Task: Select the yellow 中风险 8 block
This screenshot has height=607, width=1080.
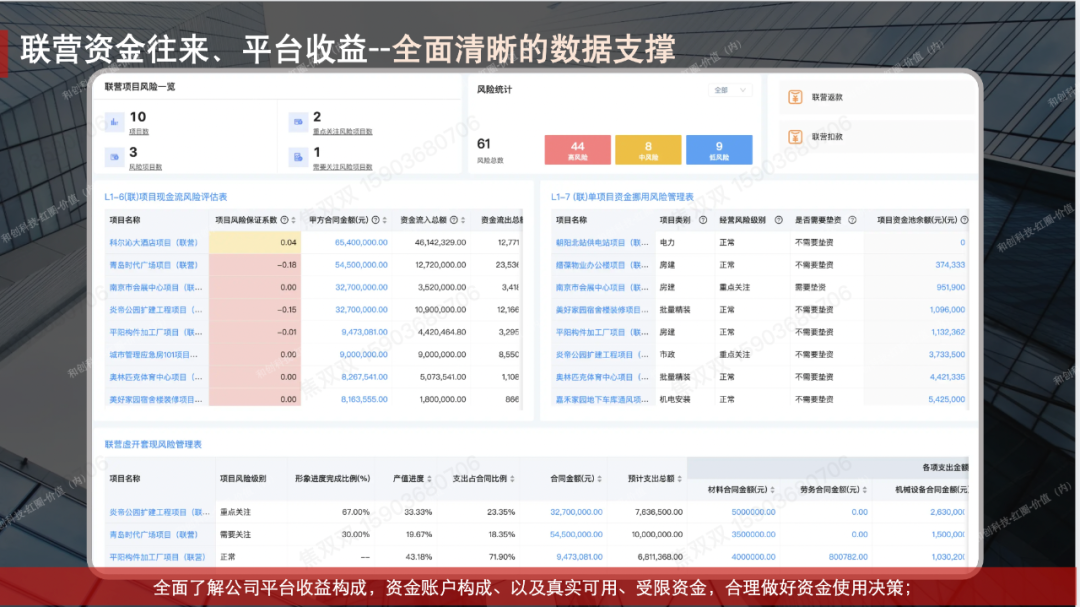Action: [x=648, y=150]
